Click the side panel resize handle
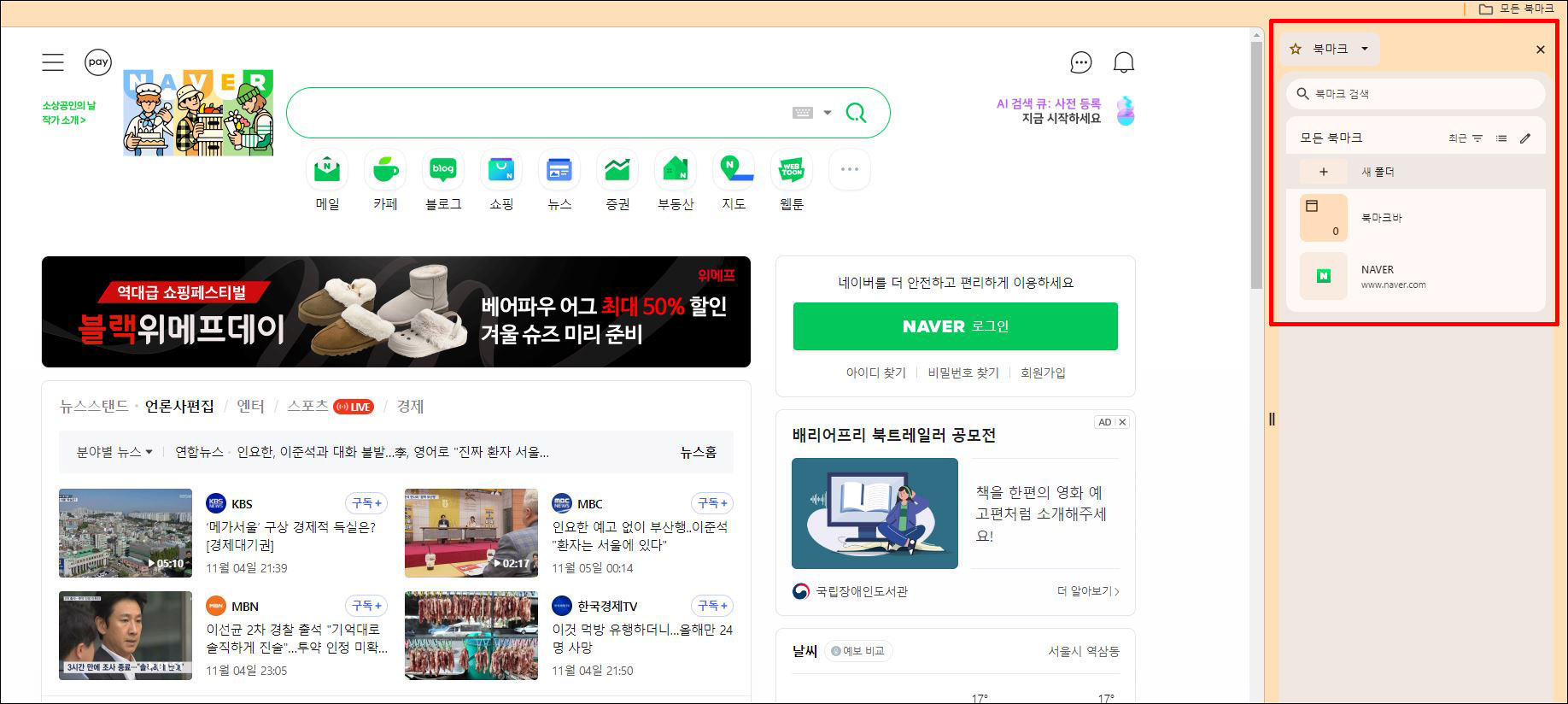Viewport: 1568px width, 704px height. [1272, 419]
